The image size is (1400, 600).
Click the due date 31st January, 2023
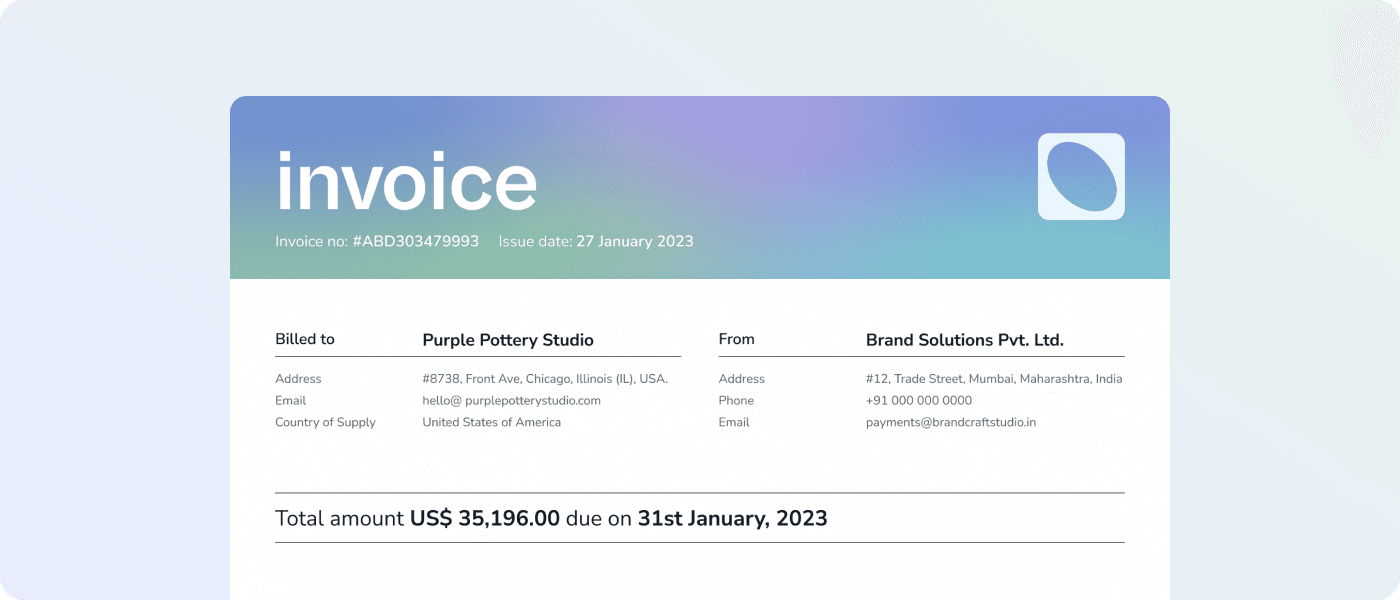click(732, 518)
